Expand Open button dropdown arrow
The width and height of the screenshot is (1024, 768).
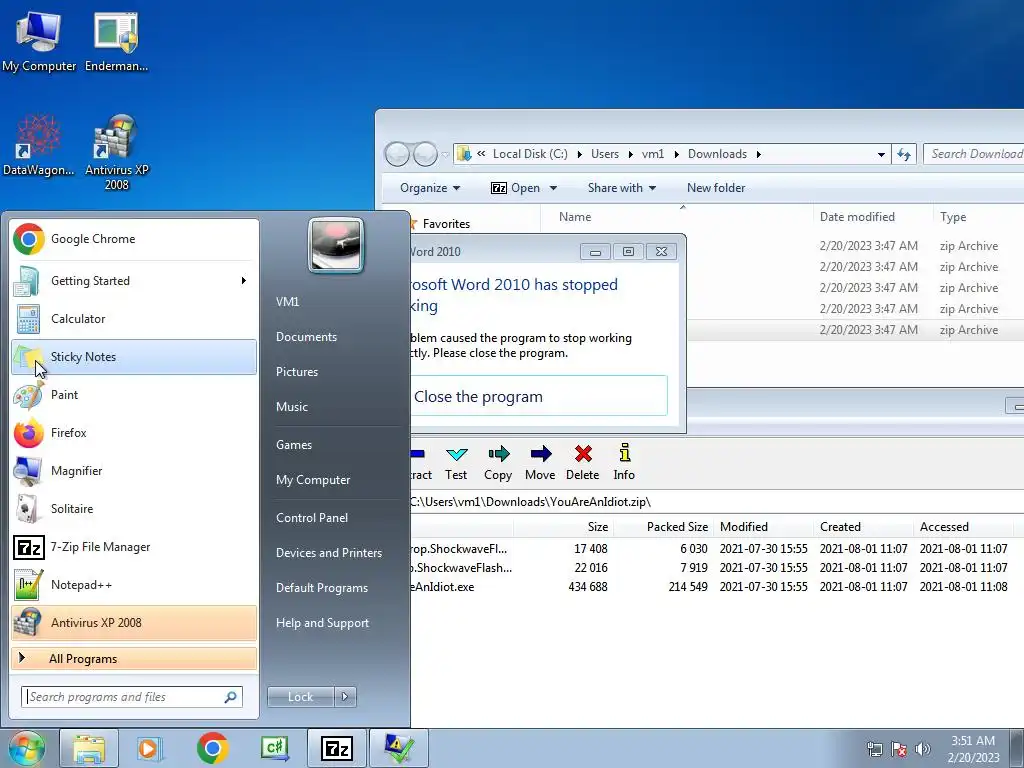pyautogui.click(x=553, y=188)
